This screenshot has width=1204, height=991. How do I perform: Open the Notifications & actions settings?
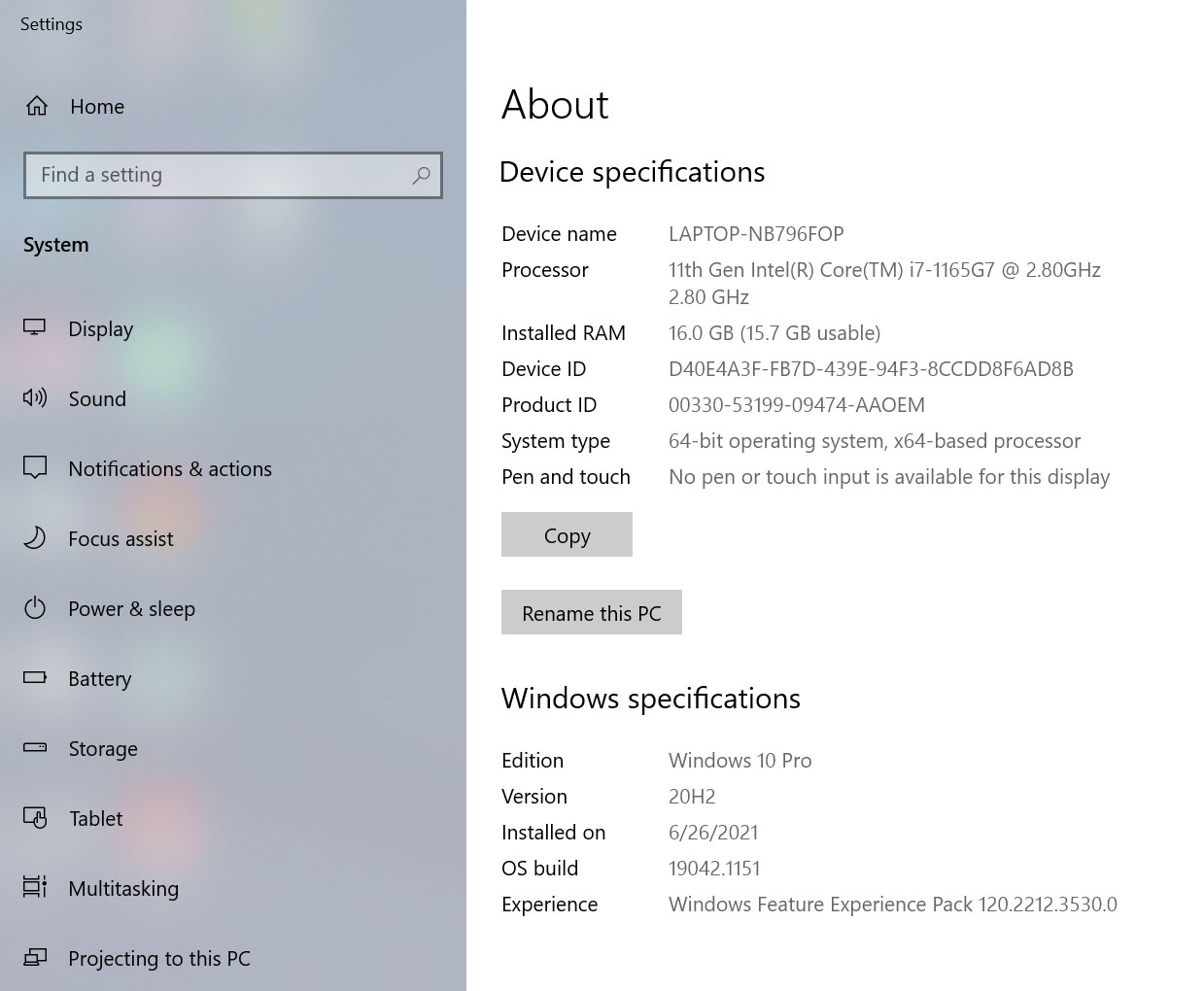(170, 469)
